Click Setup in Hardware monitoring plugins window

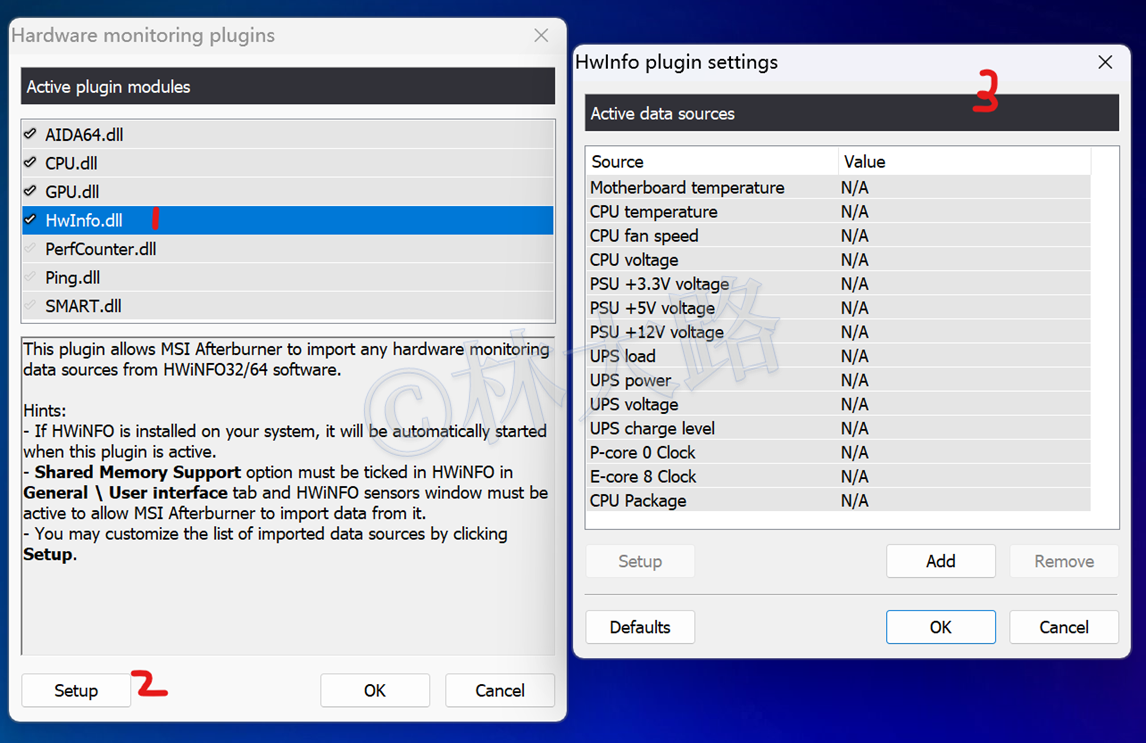(76, 690)
